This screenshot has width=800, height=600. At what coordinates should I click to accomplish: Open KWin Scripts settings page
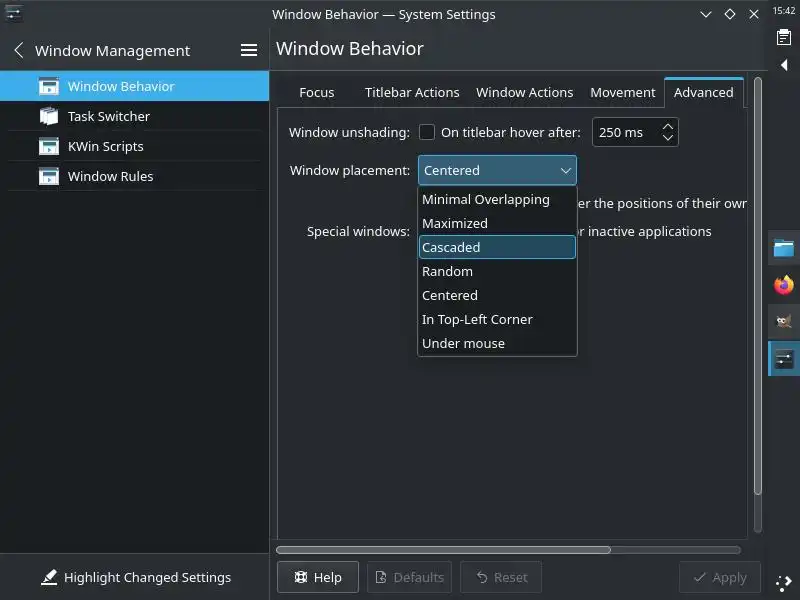point(135,146)
